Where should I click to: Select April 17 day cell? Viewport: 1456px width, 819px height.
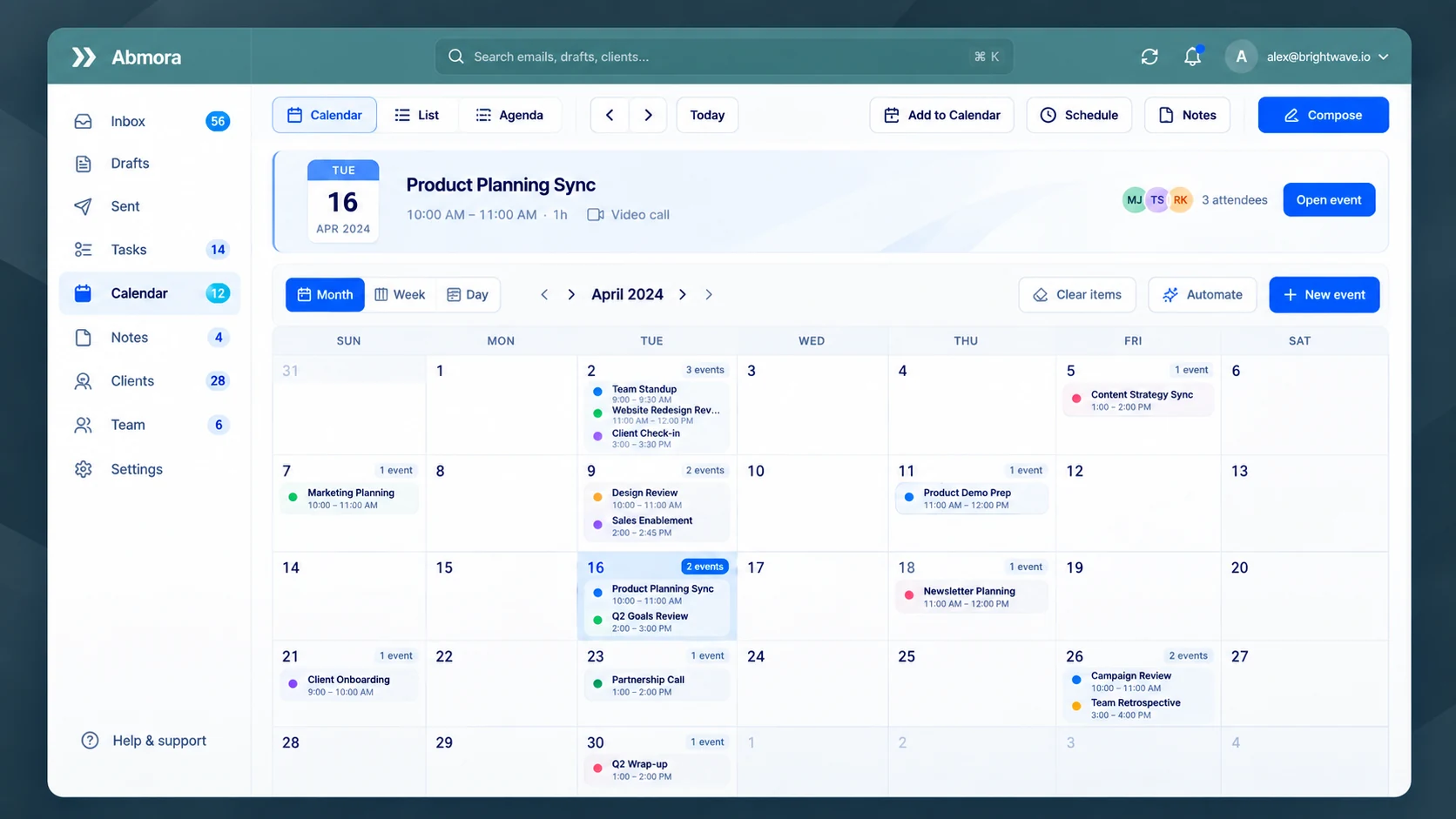tap(812, 596)
